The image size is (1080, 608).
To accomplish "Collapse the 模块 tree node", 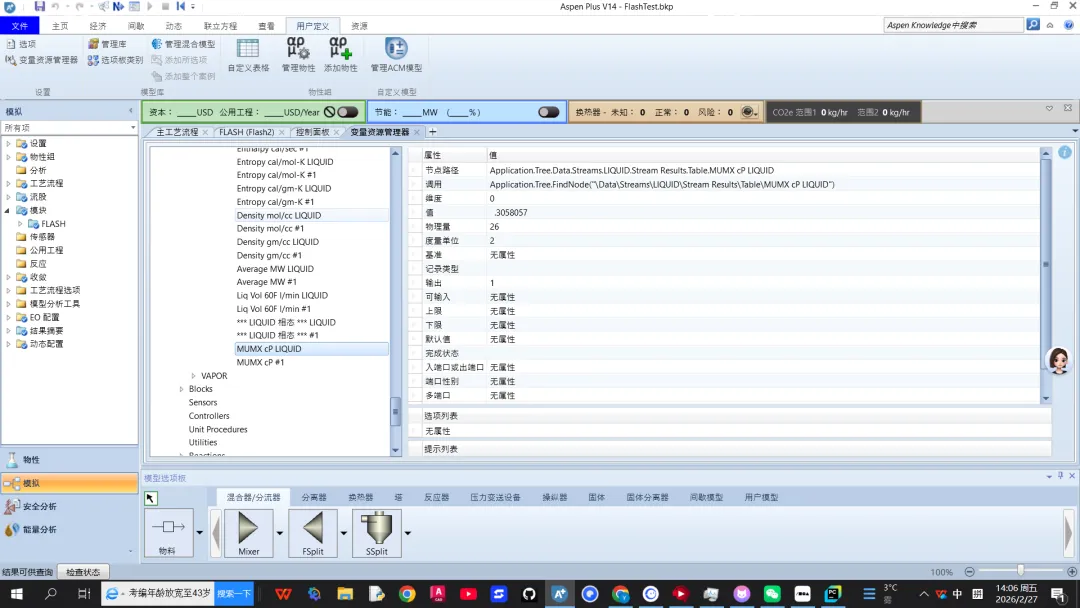I will tap(8, 210).
